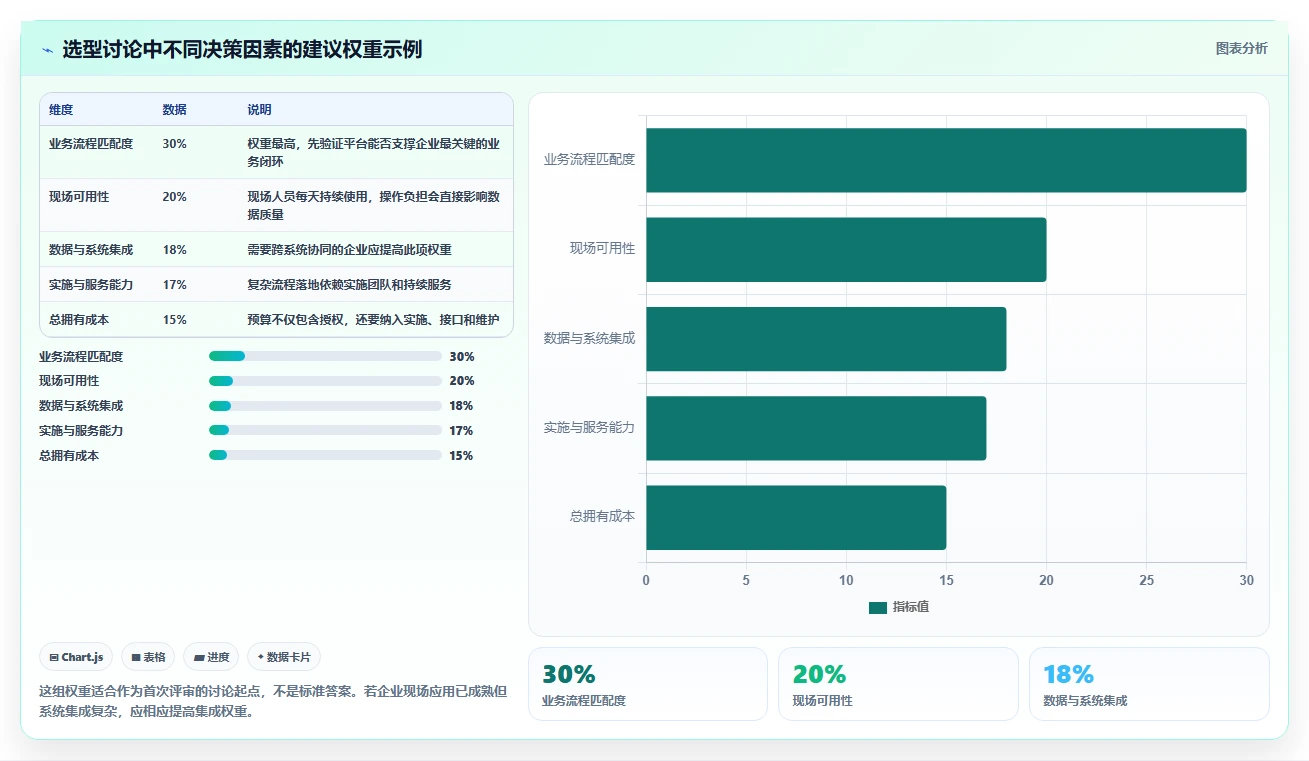Click table cell 实施与服务能力
This screenshot has height=761, width=1309.
(x=91, y=285)
